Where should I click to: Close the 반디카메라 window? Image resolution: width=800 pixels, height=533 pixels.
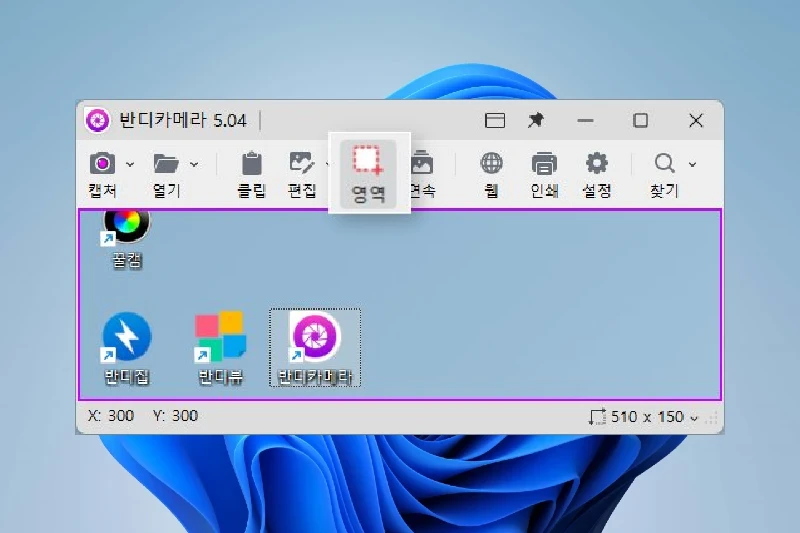tap(696, 121)
